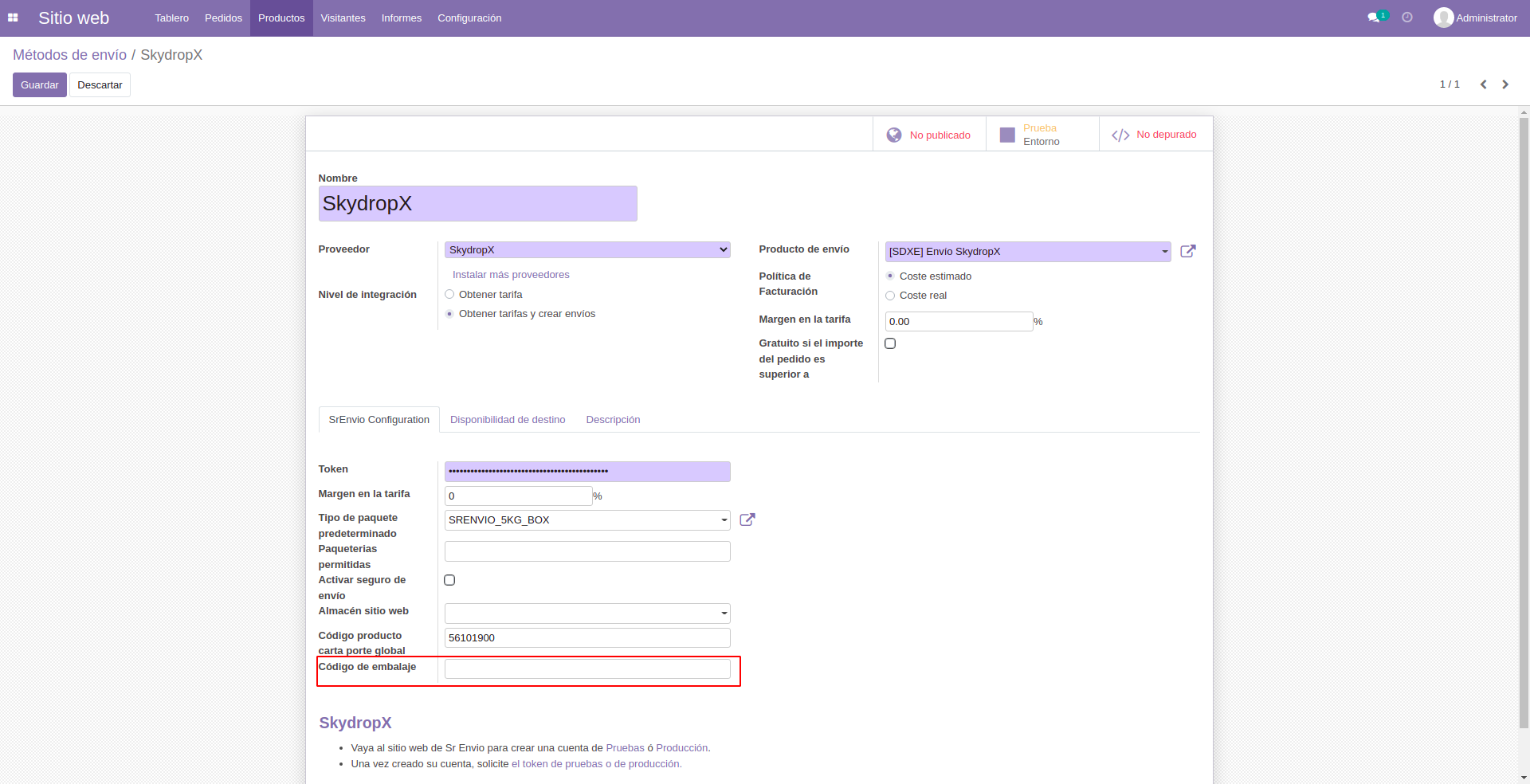This screenshot has width=1530, height=784.
Task: Open external link beside Tipo de paquete
Action: 747,519
